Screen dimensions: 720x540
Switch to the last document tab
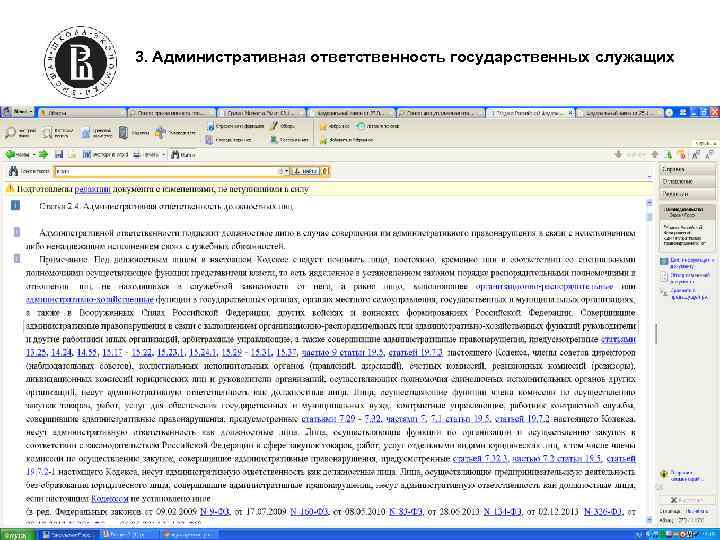(620, 112)
